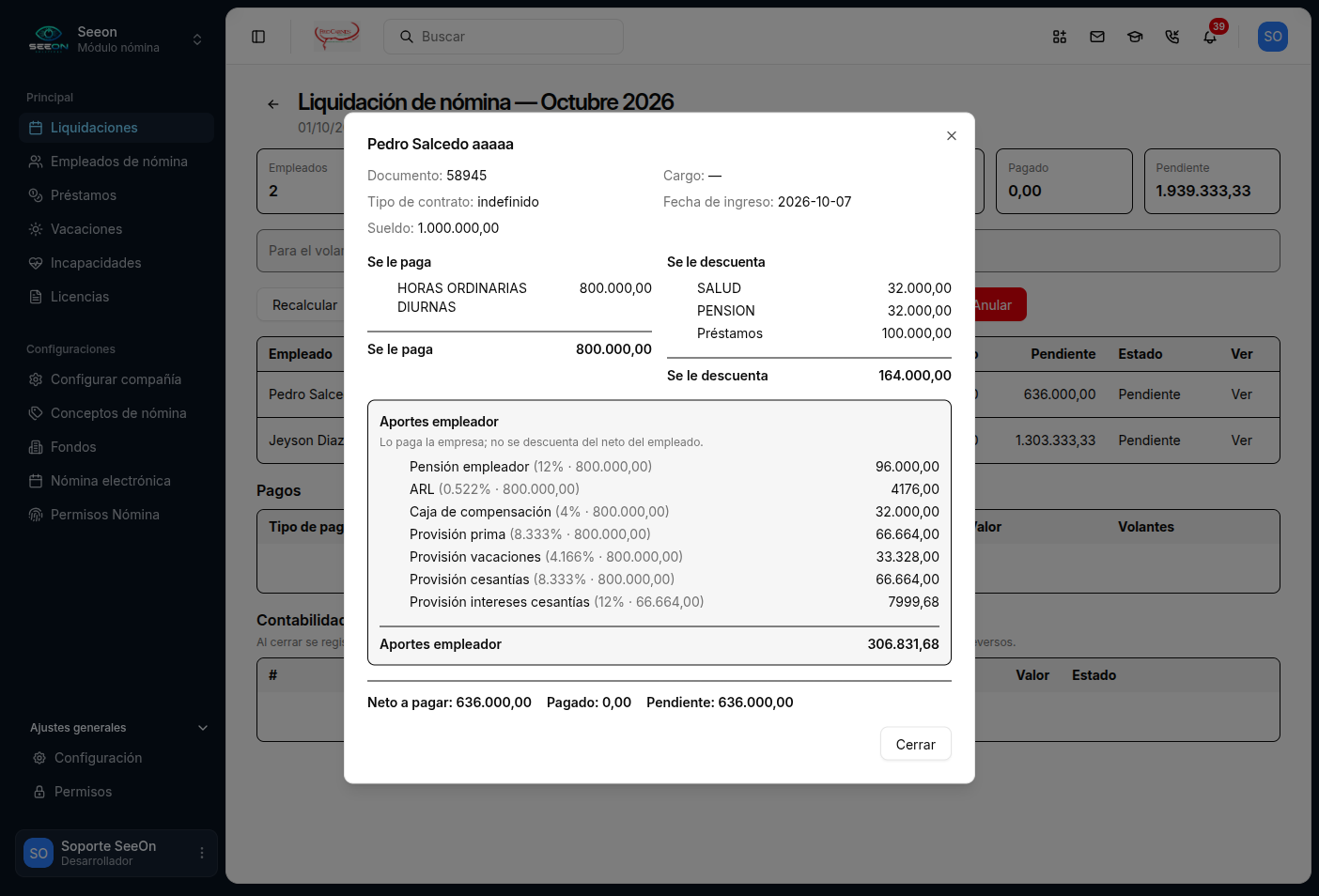
Task: Click the Cerrar button
Action: click(916, 744)
